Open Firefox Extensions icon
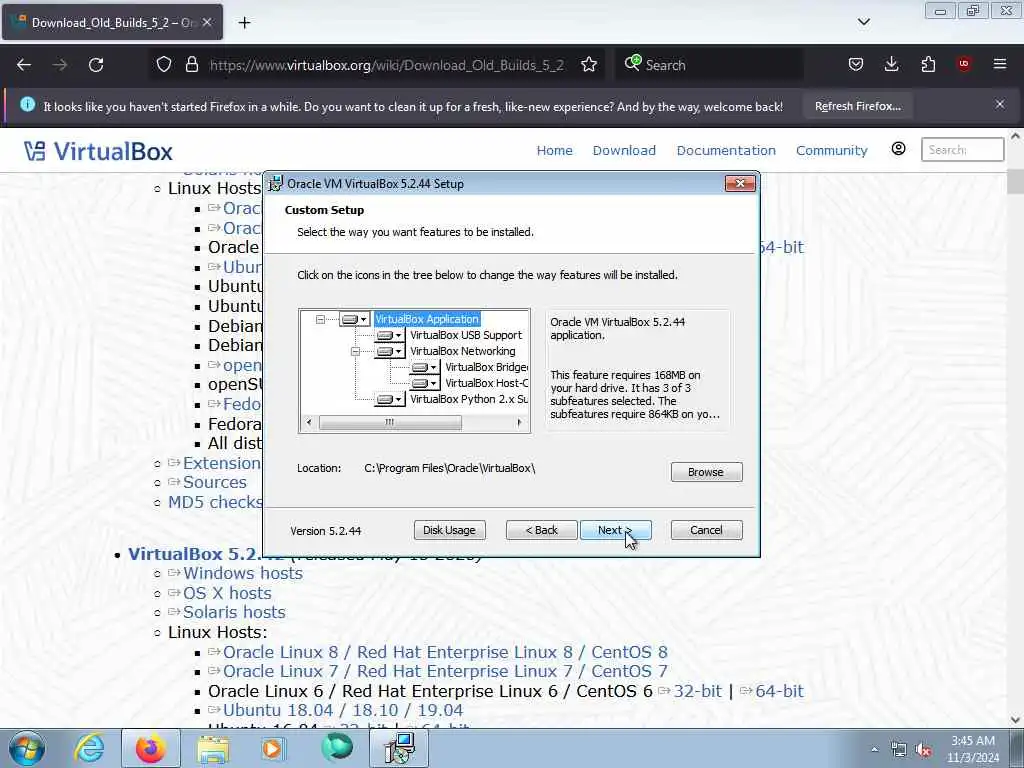Viewport: 1024px width, 768px height. tap(928, 65)
